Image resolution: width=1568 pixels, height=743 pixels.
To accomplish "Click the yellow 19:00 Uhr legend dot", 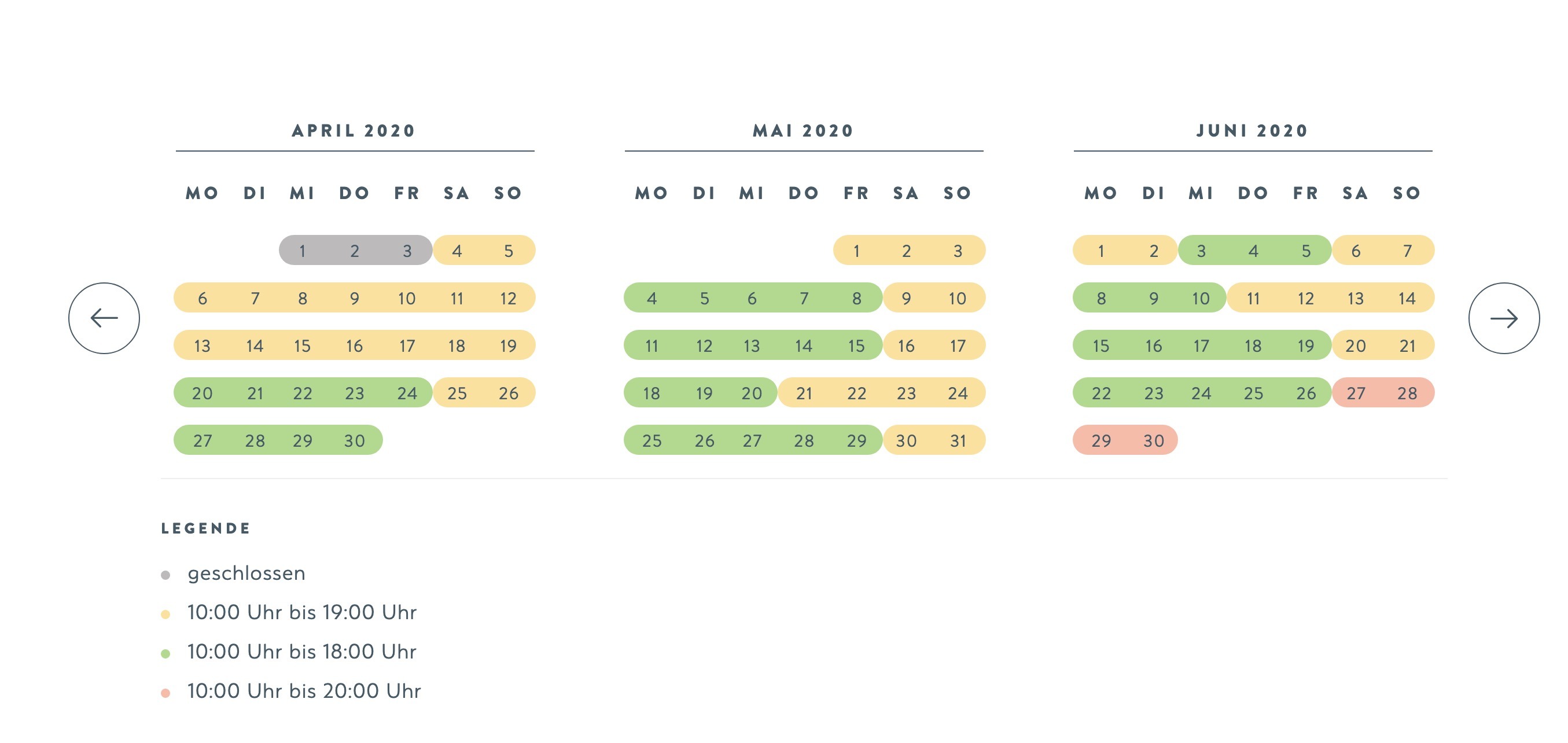I will pos(165,615).
